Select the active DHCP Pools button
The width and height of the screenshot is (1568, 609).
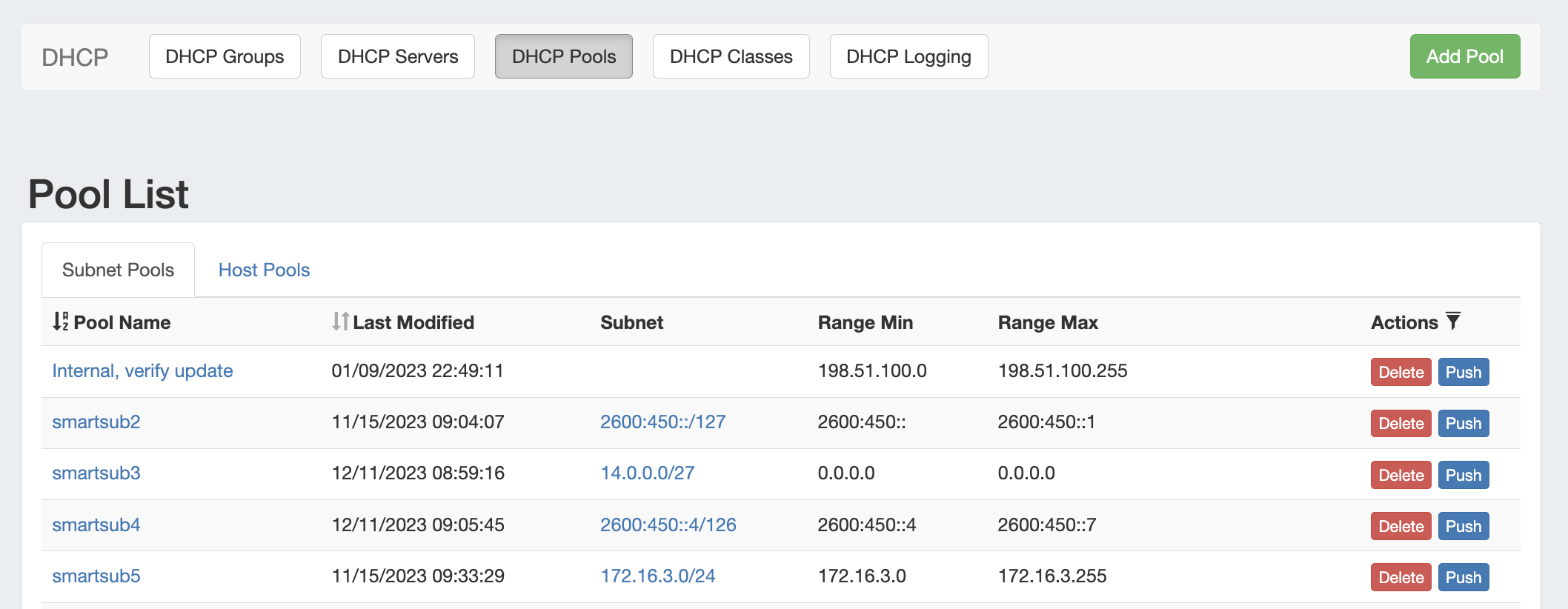pos(563,56)
